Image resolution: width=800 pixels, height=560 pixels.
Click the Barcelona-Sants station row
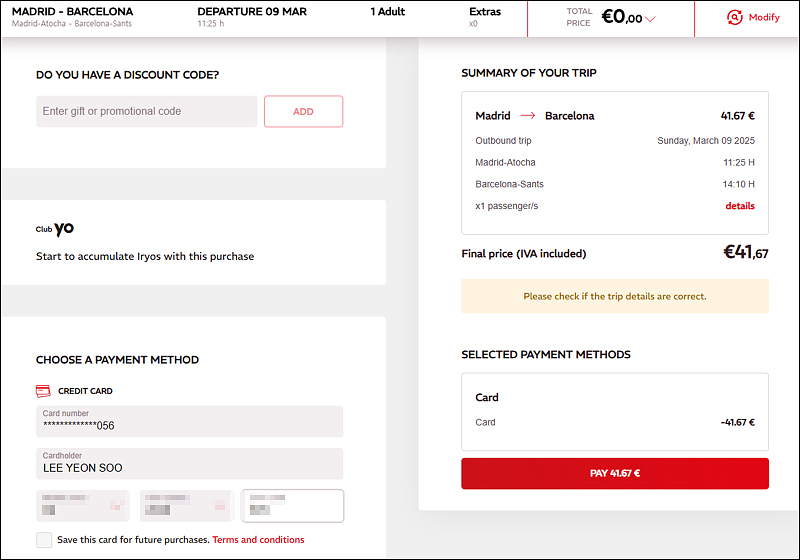(x=615, y=184)
